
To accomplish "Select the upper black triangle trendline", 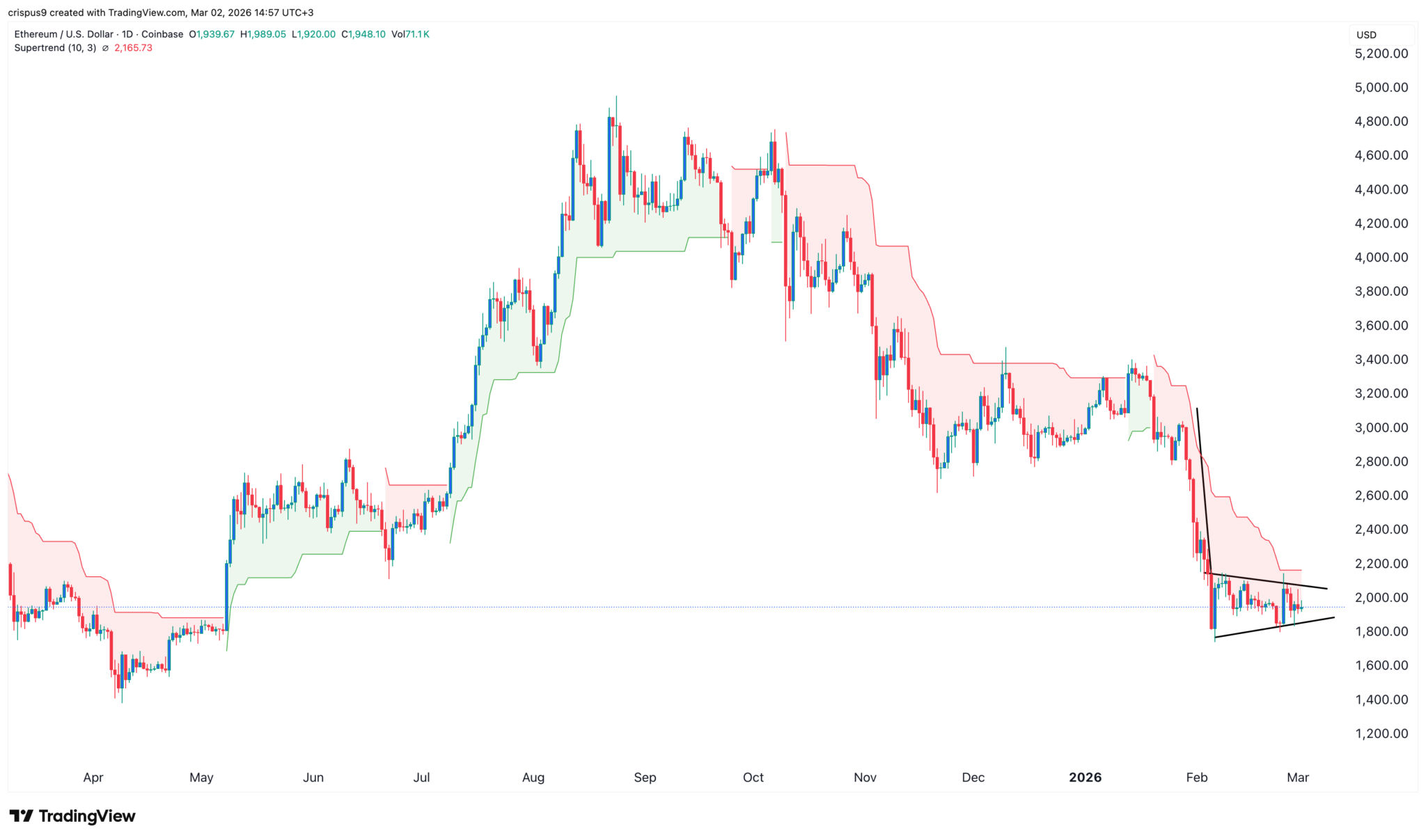I will 1267,581.
